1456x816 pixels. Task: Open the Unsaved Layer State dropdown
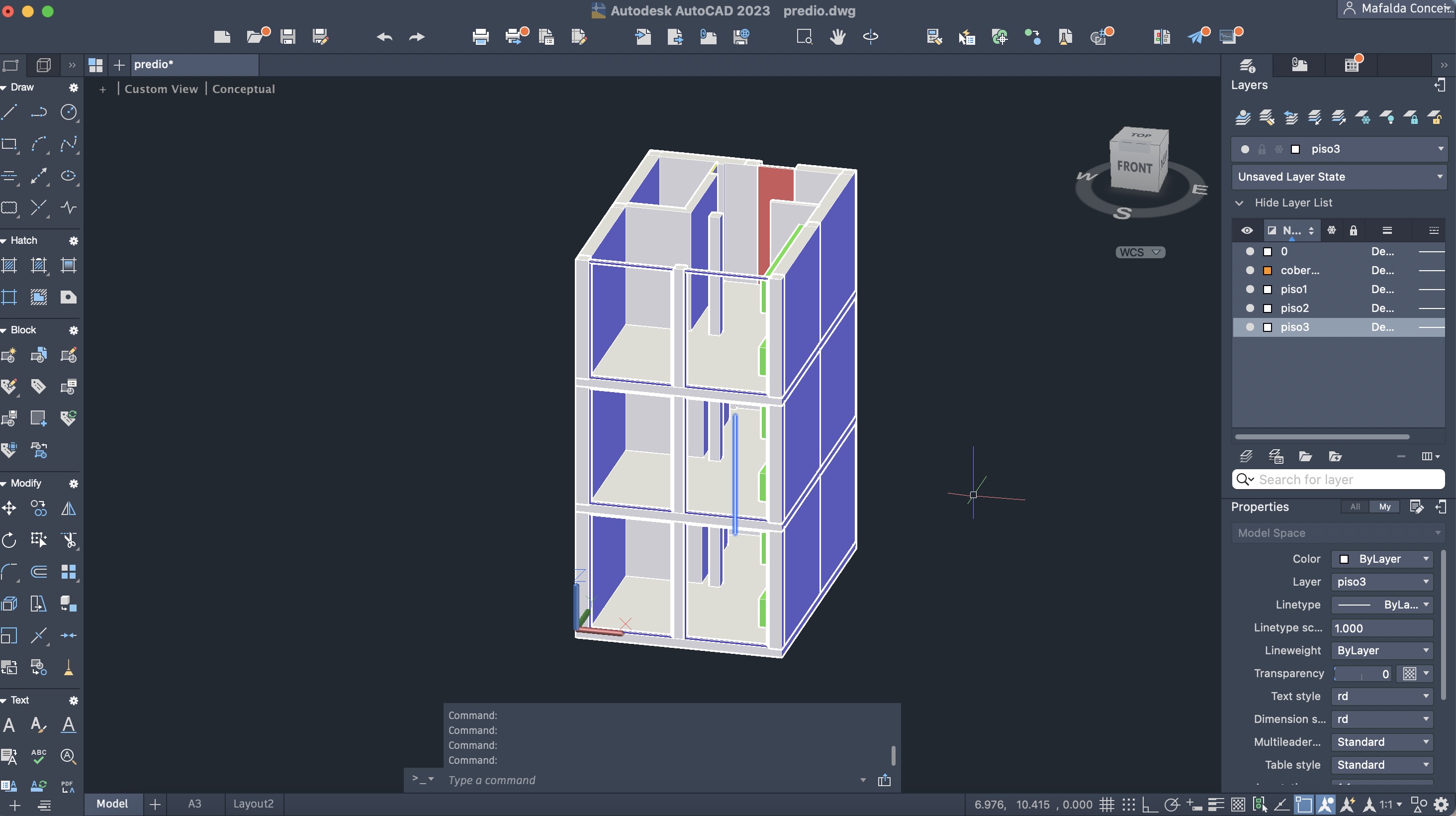point(1339,177)
